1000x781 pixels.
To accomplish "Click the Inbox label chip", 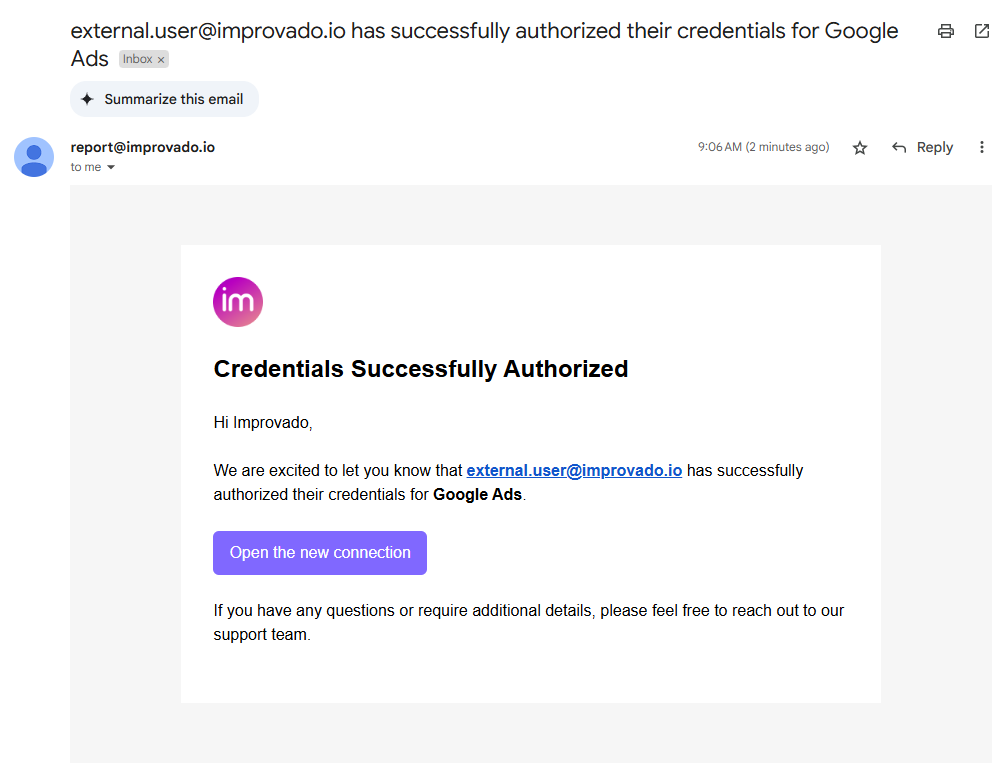I will 137,59.
